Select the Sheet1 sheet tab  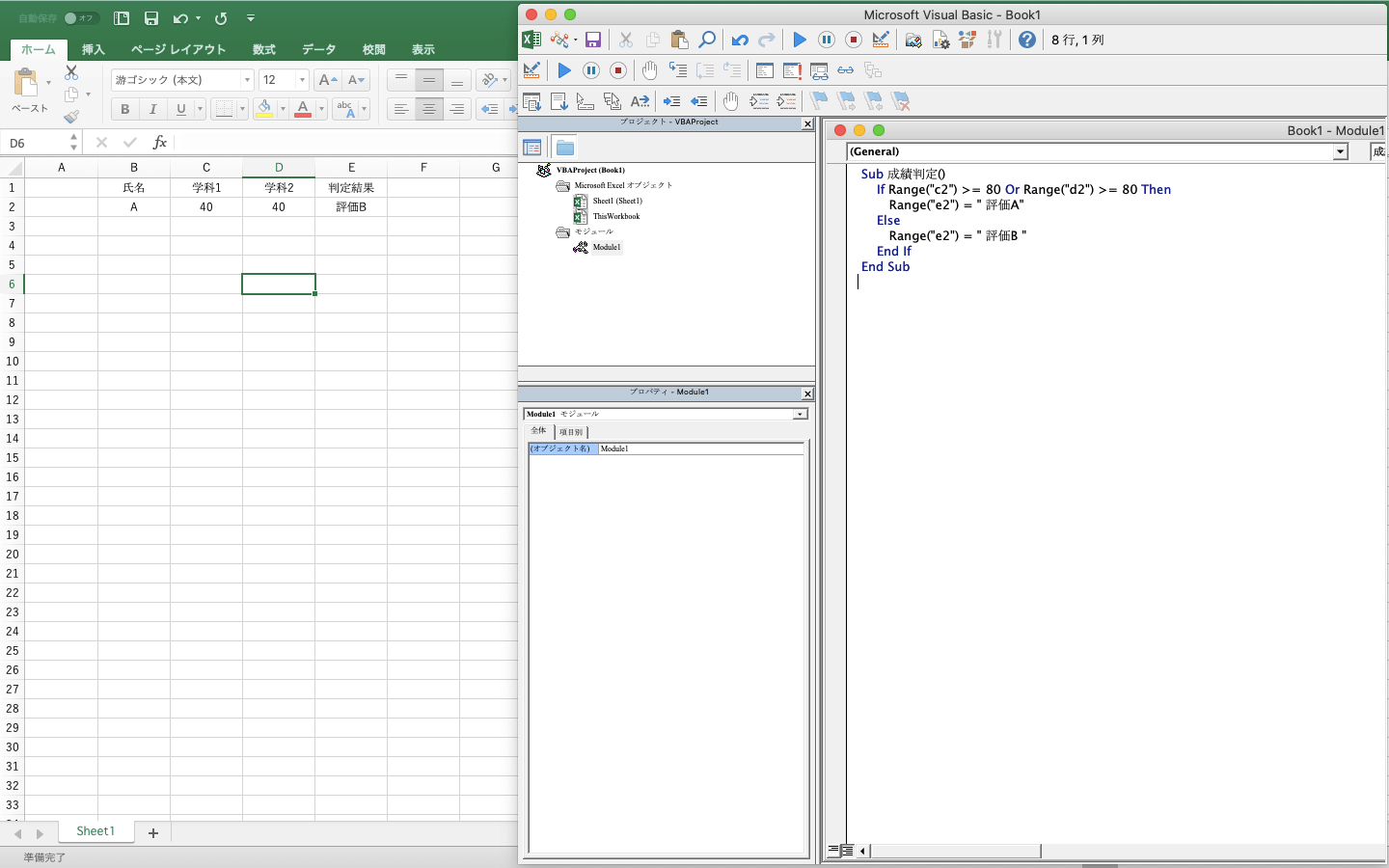click(x=95, y=831)
